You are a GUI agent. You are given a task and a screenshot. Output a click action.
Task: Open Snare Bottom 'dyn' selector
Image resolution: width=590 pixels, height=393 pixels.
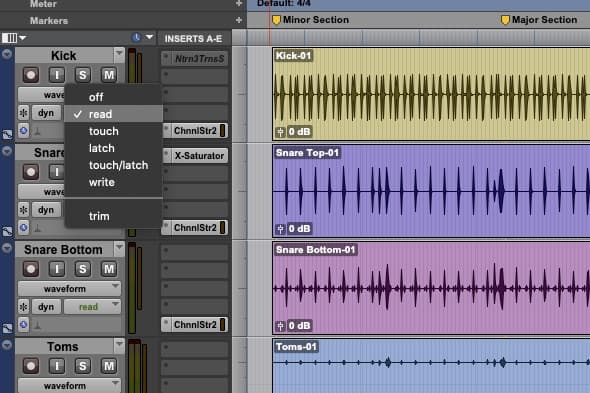46,306
